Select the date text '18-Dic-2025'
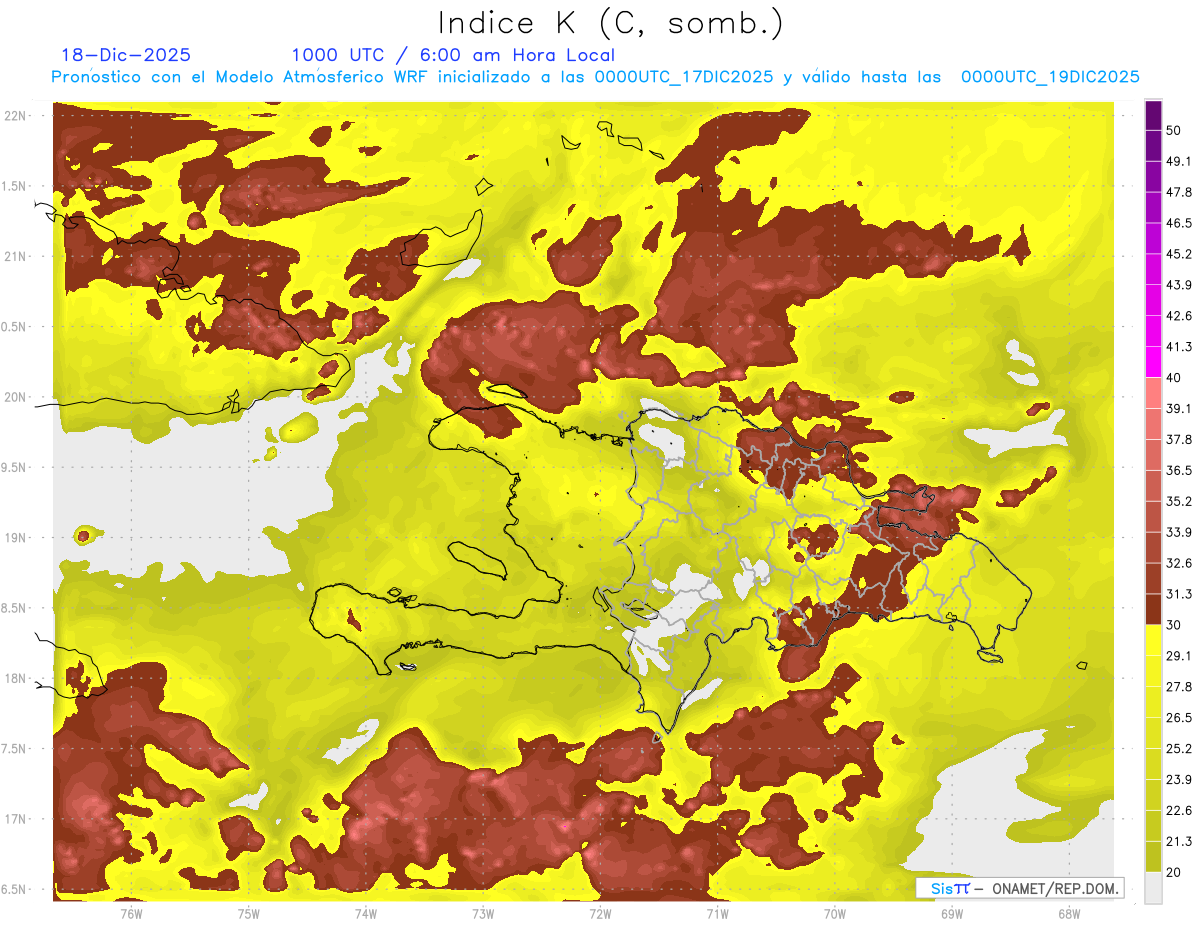This screenshot has height=927, width=1200. click(126, 55)
